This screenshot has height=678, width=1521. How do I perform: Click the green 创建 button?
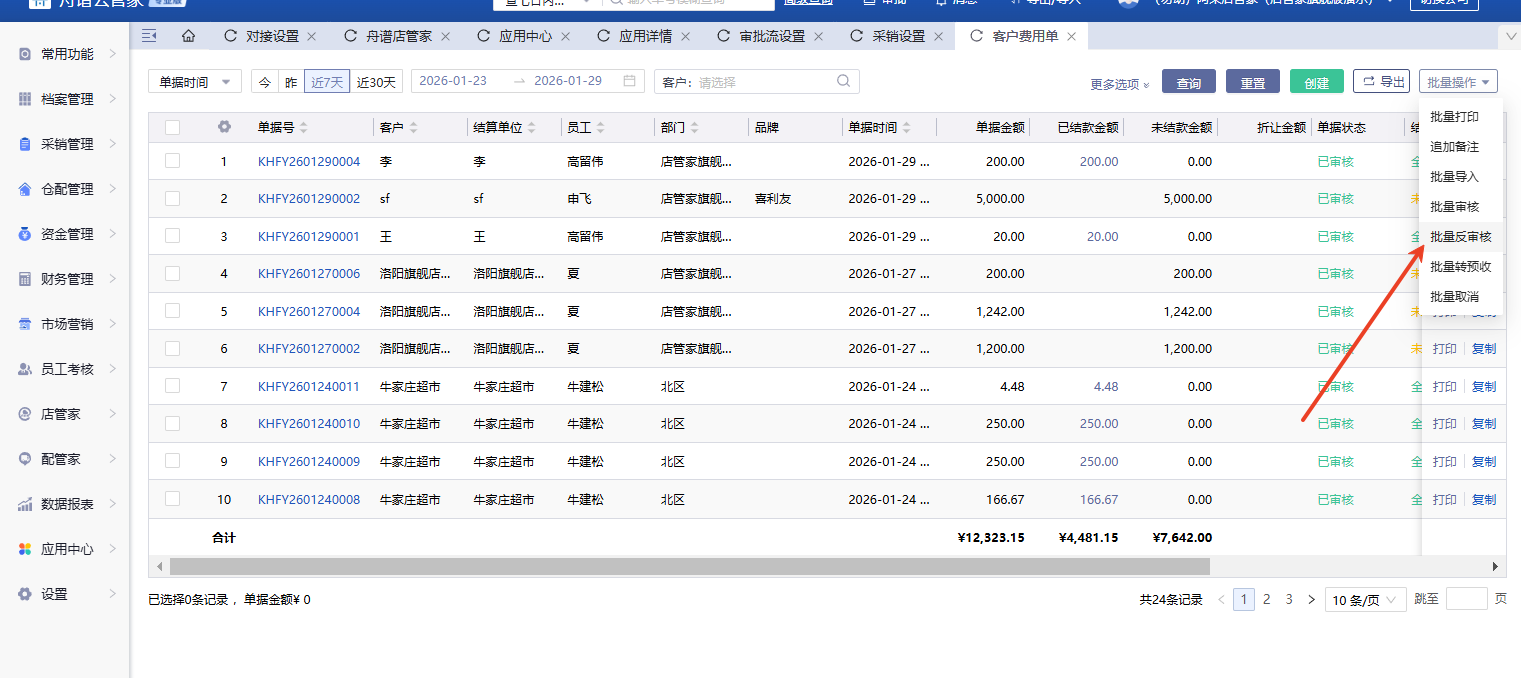point(1316,82)
